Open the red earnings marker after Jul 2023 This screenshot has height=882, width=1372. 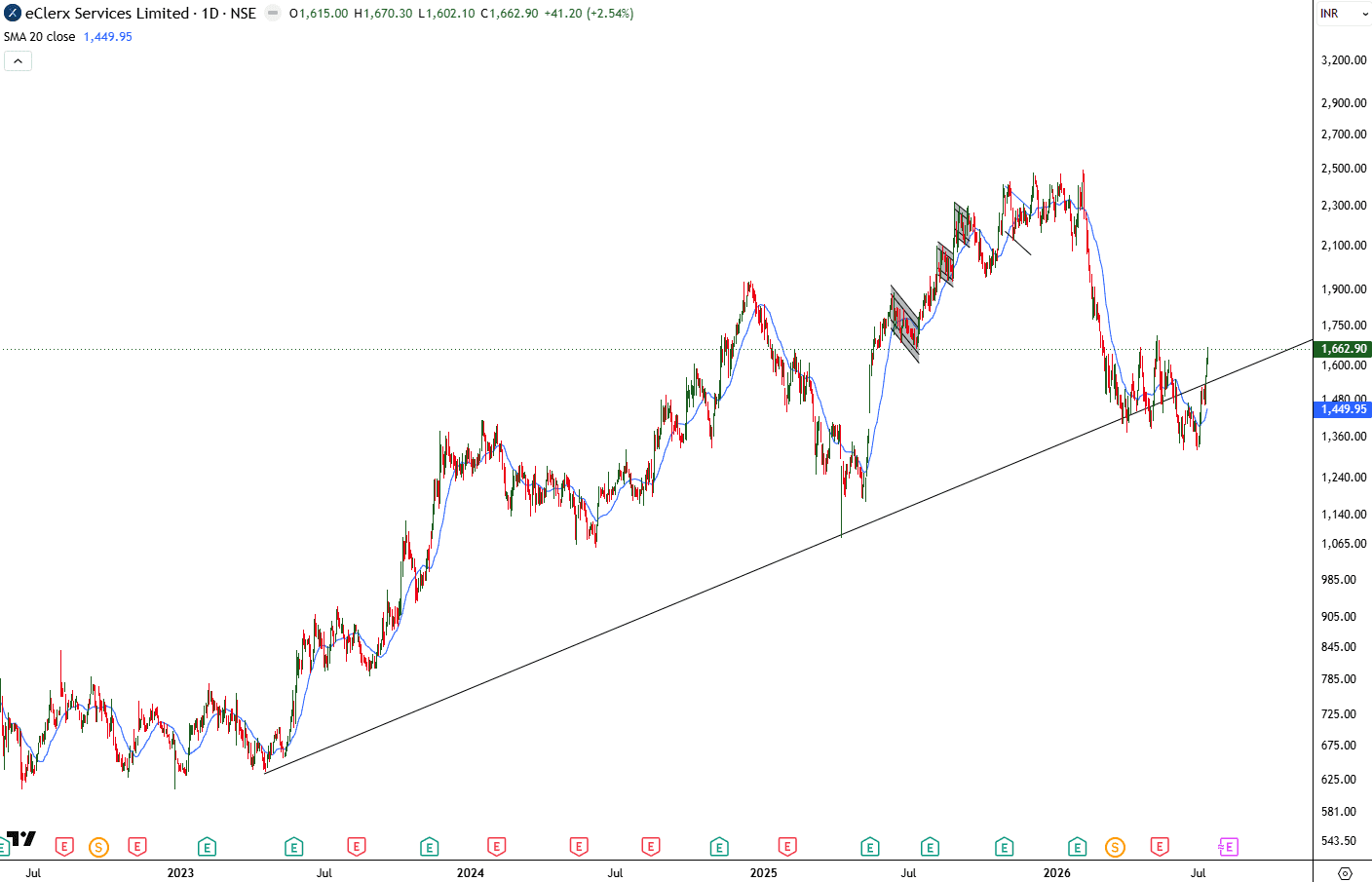coord(357,847)
